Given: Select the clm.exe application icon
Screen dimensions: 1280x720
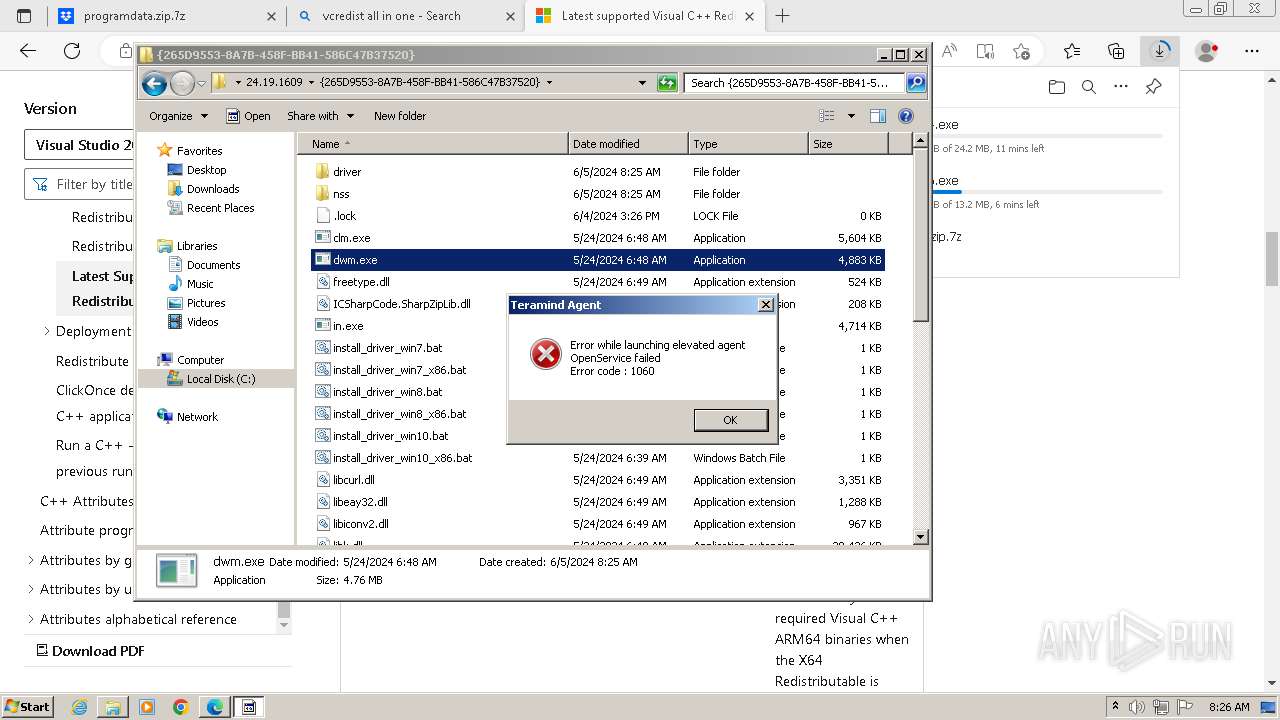Looking at the screenshot, I should (x=323, y=238).
